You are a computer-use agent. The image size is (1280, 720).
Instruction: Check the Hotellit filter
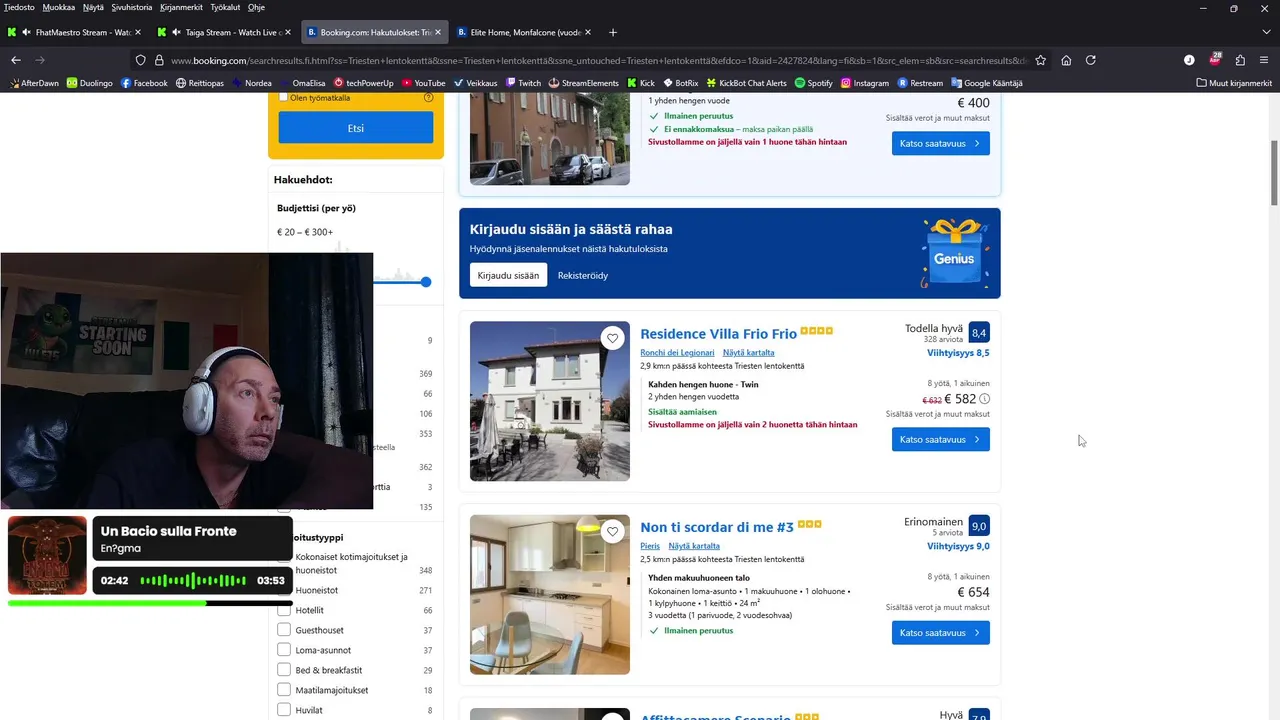[284, 610]
